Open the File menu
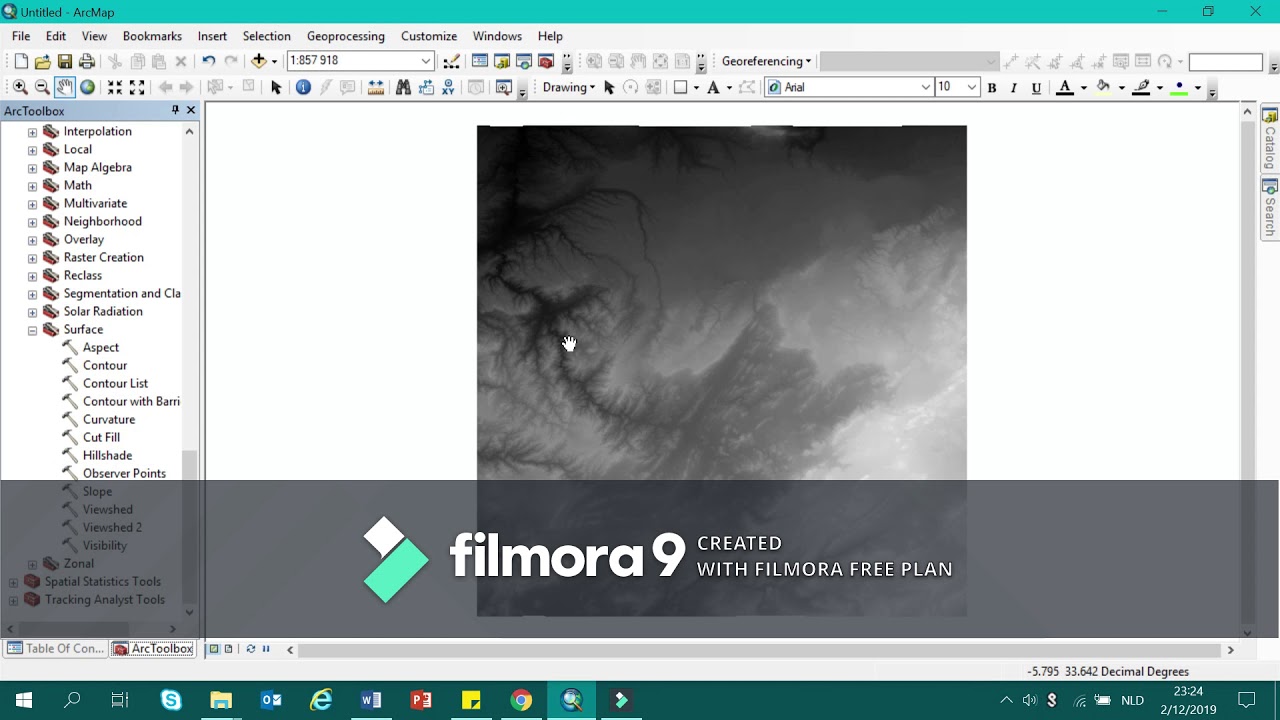1280x720 pixels. coord(21,36)
